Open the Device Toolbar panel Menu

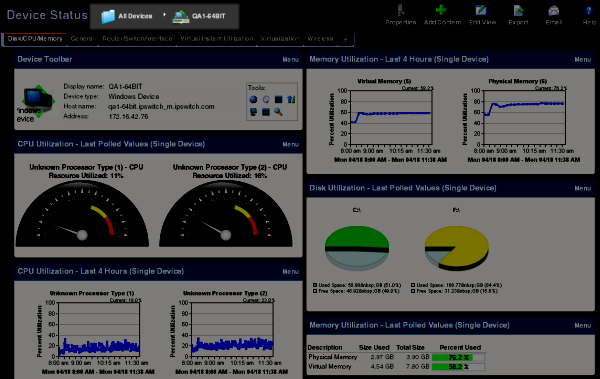pos(290,60)
